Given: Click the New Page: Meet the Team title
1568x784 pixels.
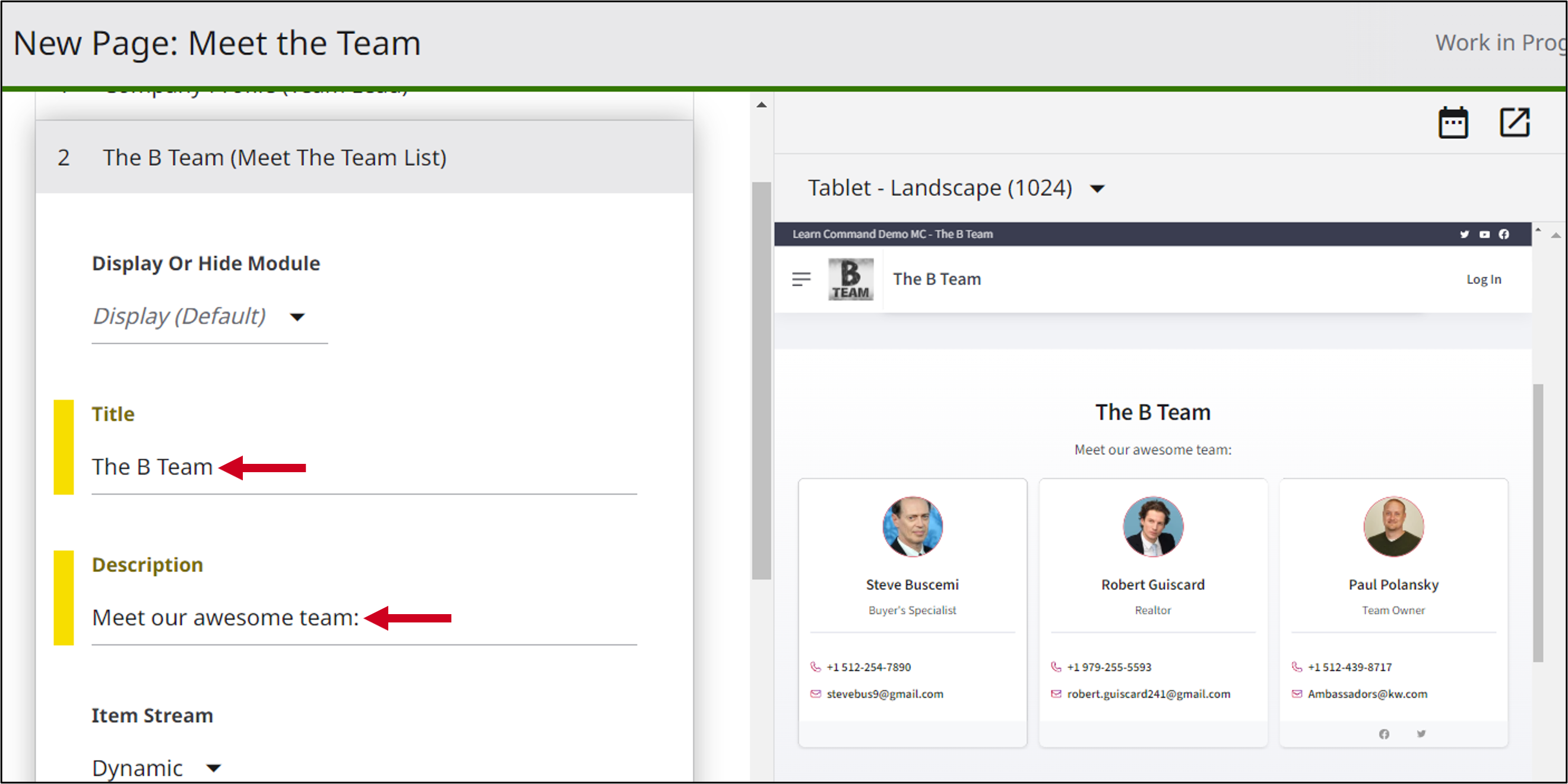Looking at the screenshot, I should tap(217, 43).
